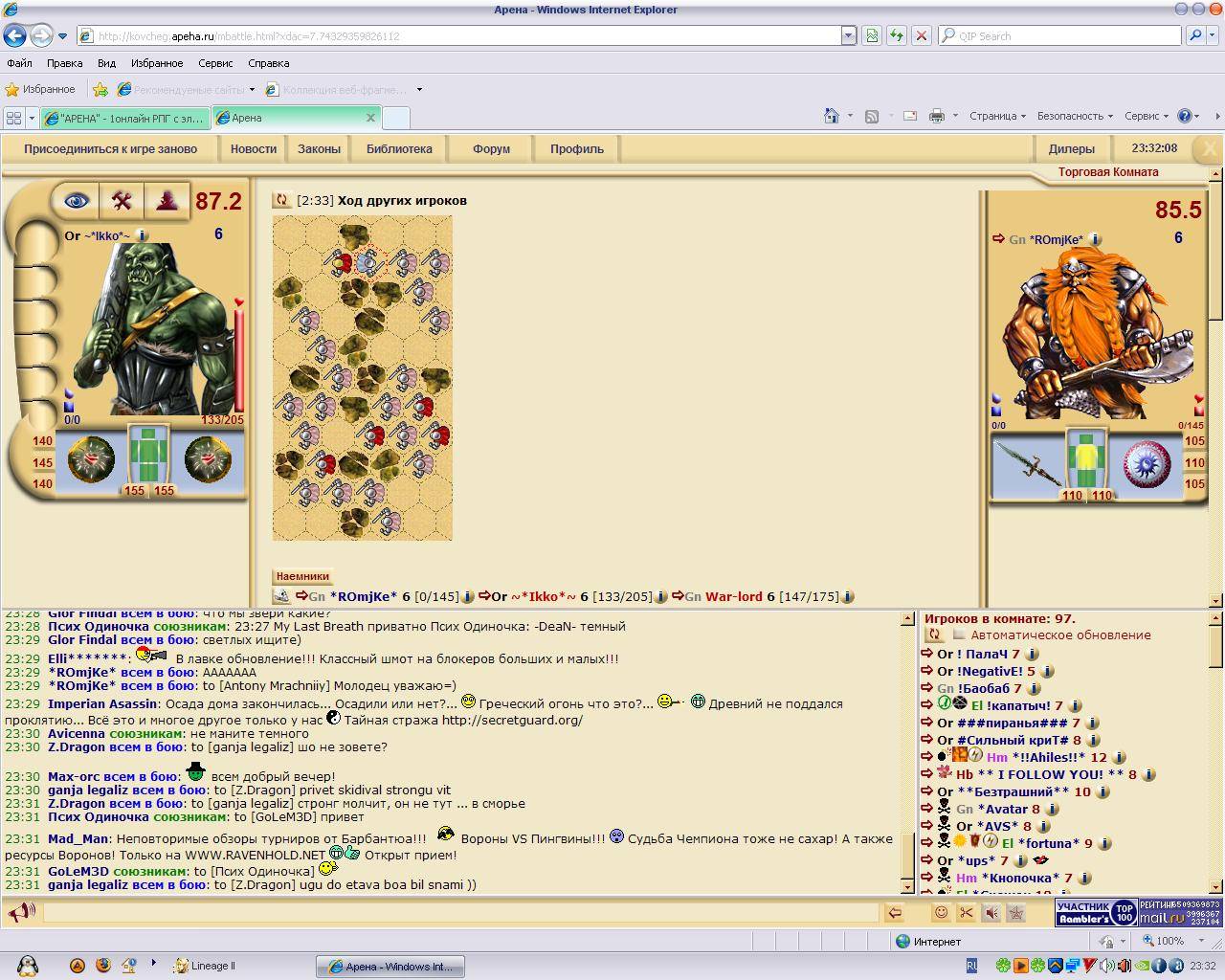This screenshot has height=980, width=1225.
Task: Click the compatibility view icon beside address bar
Action: point(872,35)
